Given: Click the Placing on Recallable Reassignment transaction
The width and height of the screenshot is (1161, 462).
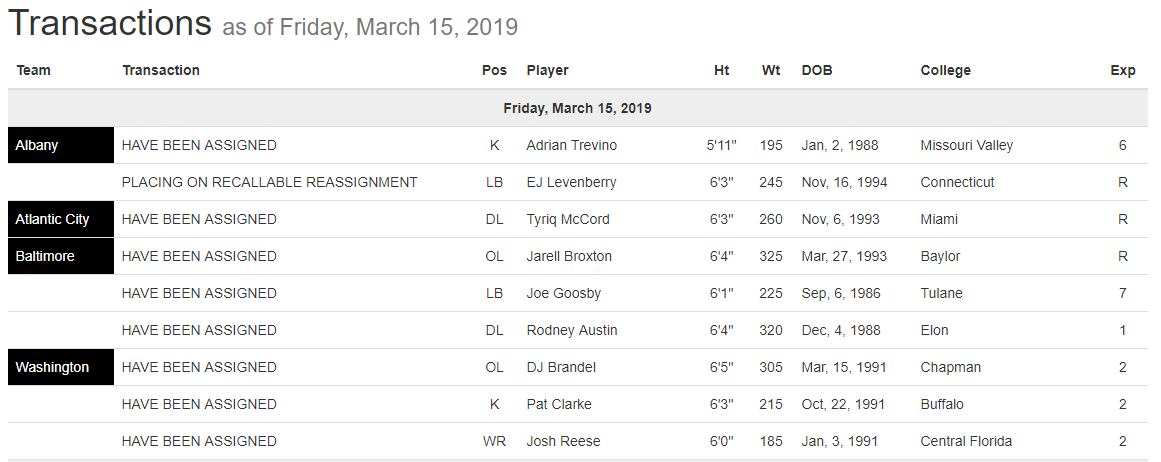Looking at the screenshot, I should [269, 182].
